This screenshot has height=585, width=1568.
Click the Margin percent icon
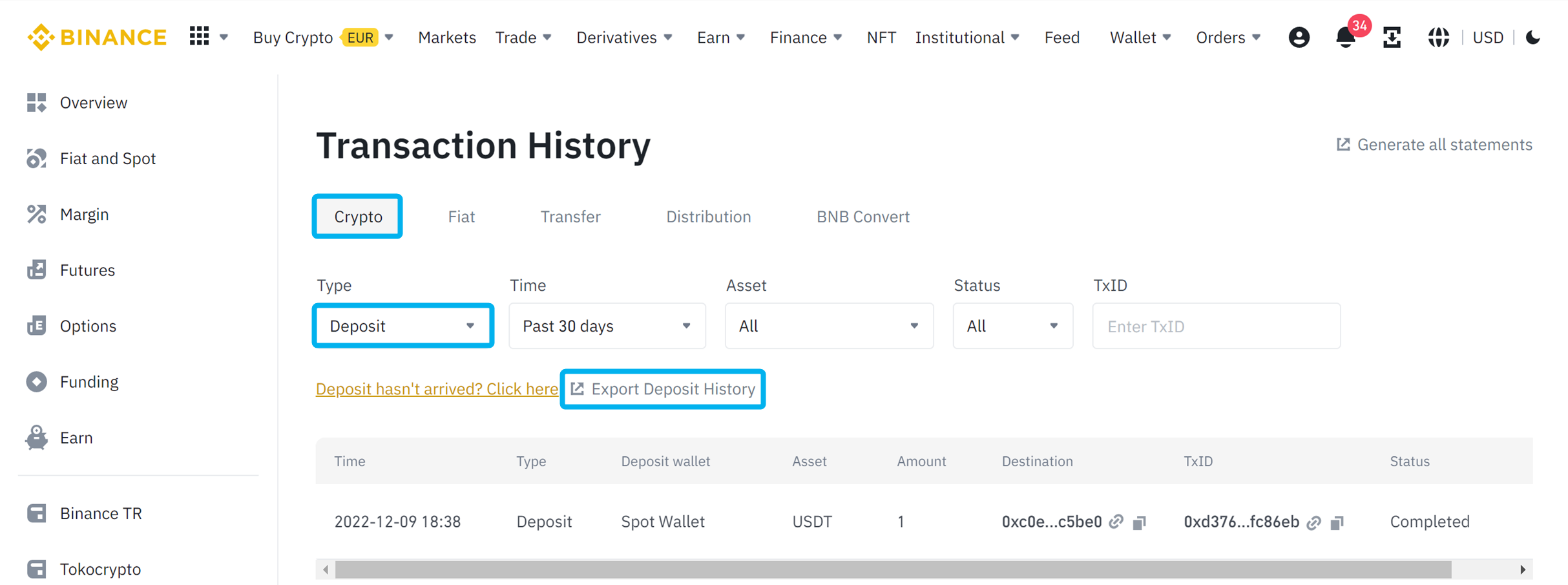coord(37,214)
